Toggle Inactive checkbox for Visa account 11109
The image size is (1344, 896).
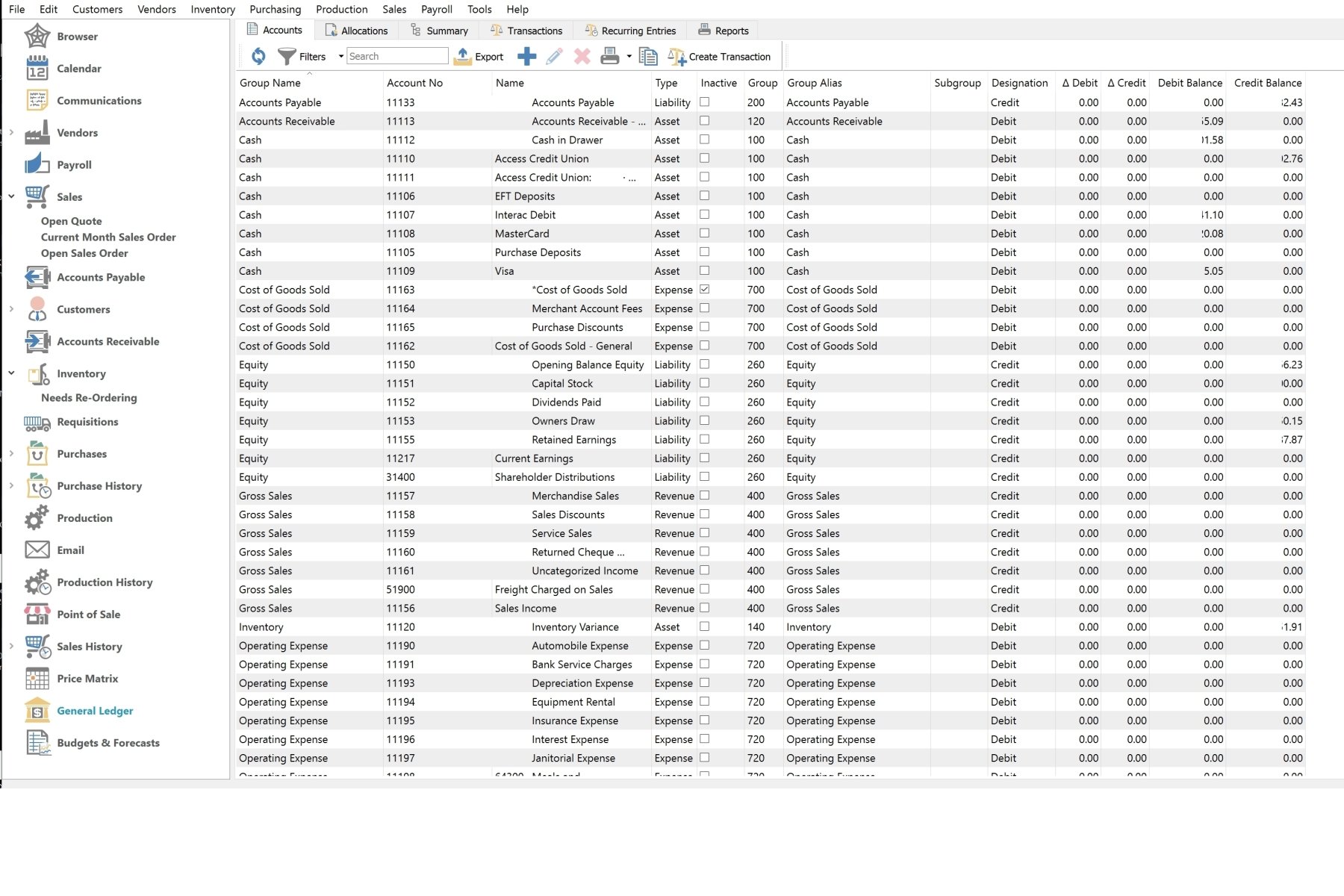[704, 270]
